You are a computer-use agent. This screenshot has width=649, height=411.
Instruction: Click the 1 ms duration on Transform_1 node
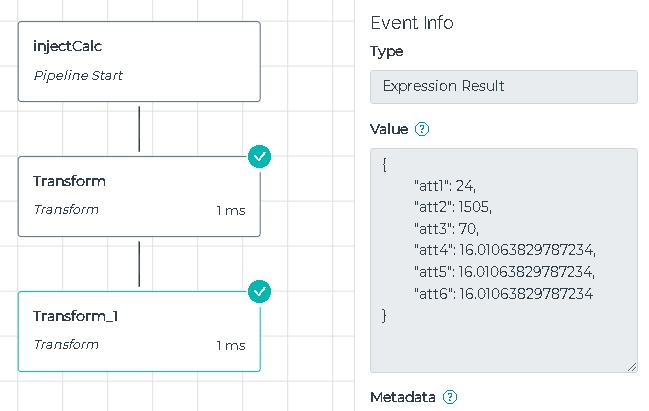tap(231, 346)
